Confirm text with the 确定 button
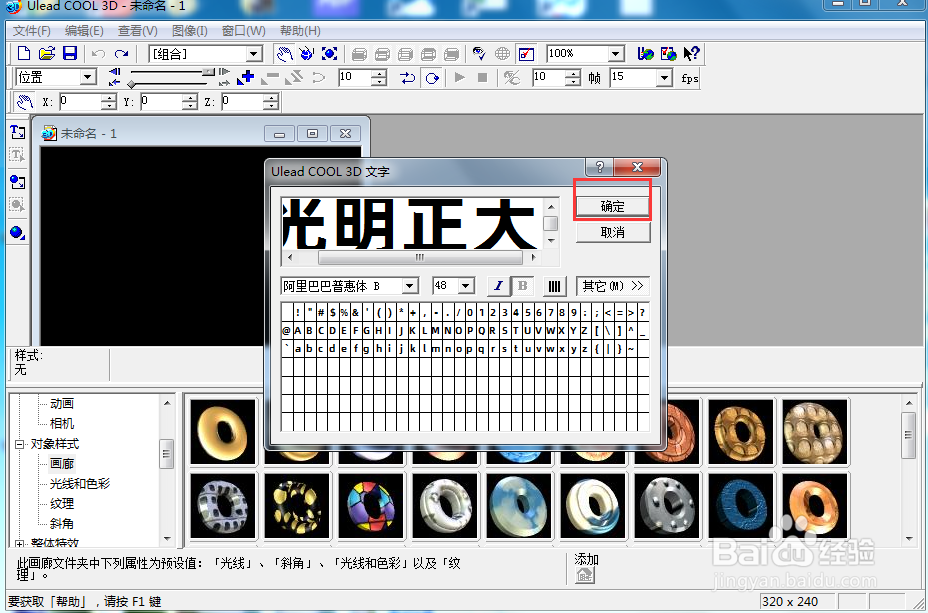This screenshot has width=928, height=613. tap(613, 207)
